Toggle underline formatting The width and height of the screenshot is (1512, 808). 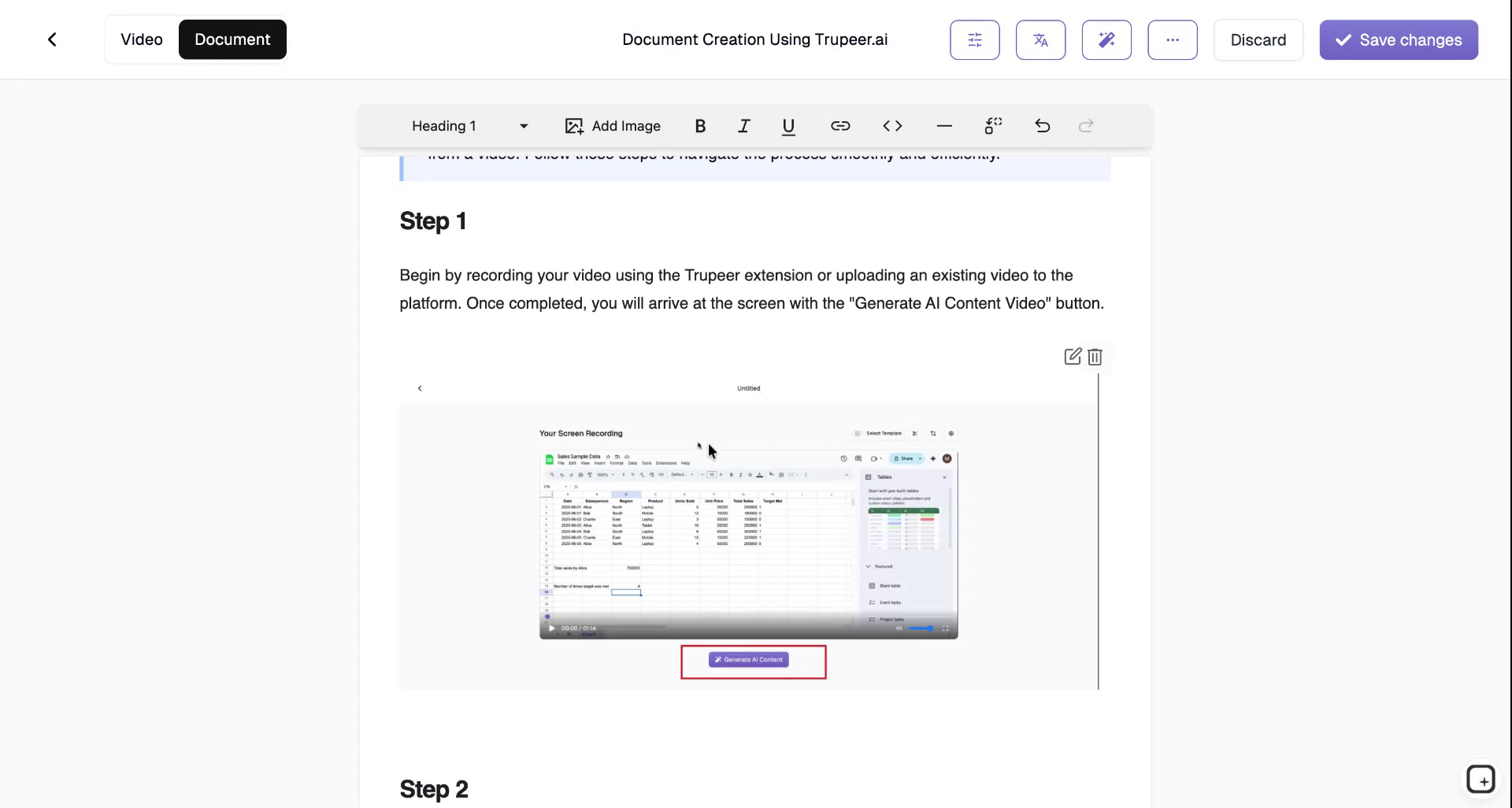click(x=788, y=126)
